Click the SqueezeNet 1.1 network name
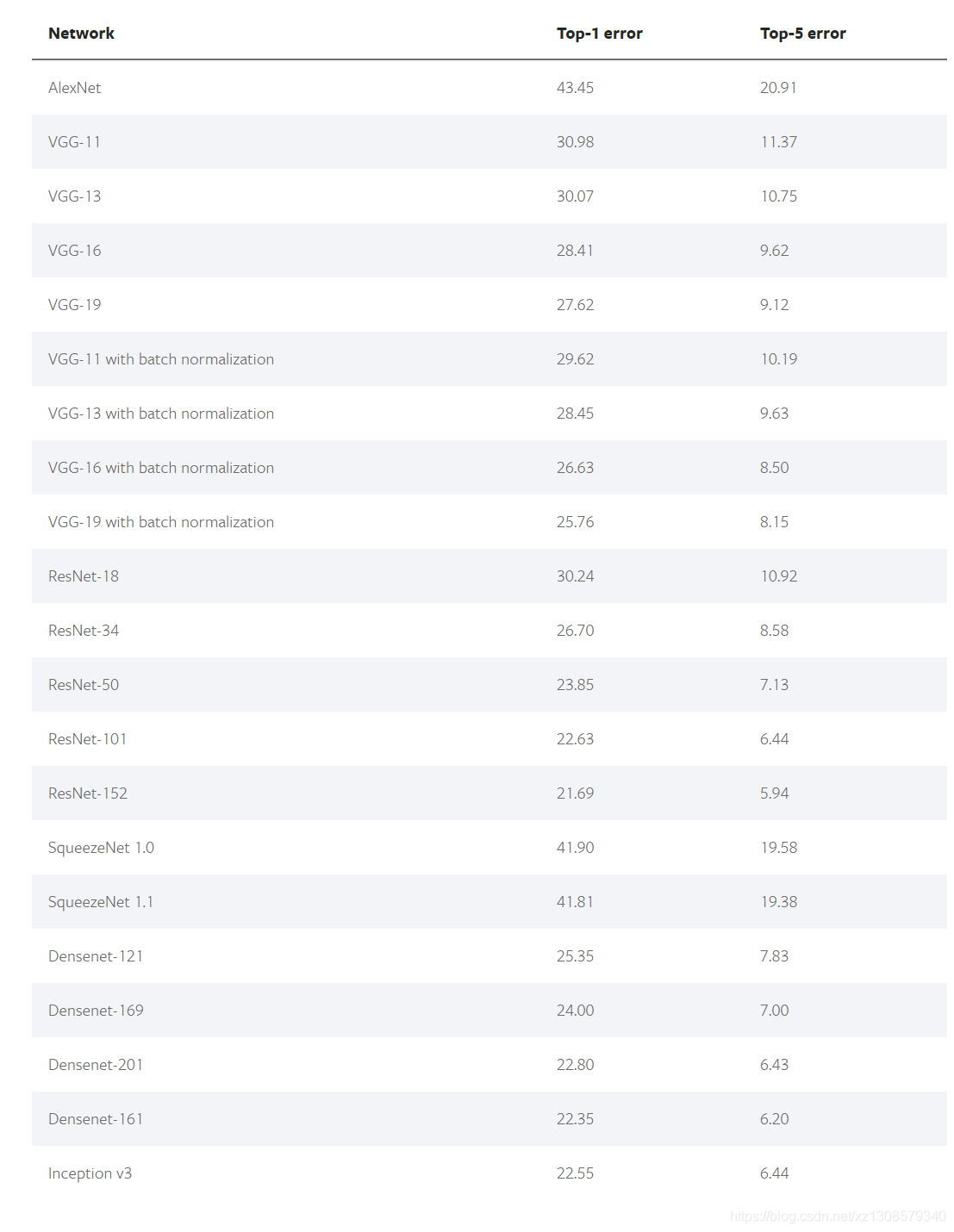Image resolution: width=954 pixels, height=1232 pixels. (101, 902)
